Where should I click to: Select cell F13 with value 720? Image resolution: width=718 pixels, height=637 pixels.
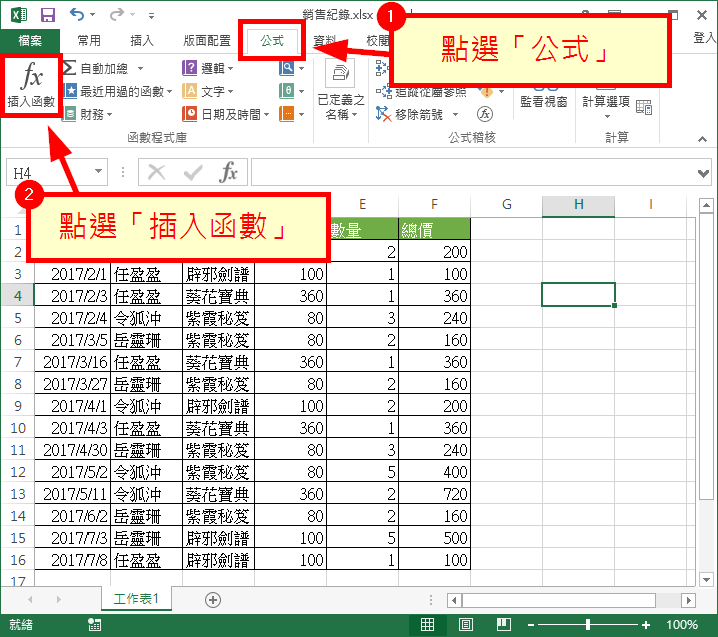[434, 493]
